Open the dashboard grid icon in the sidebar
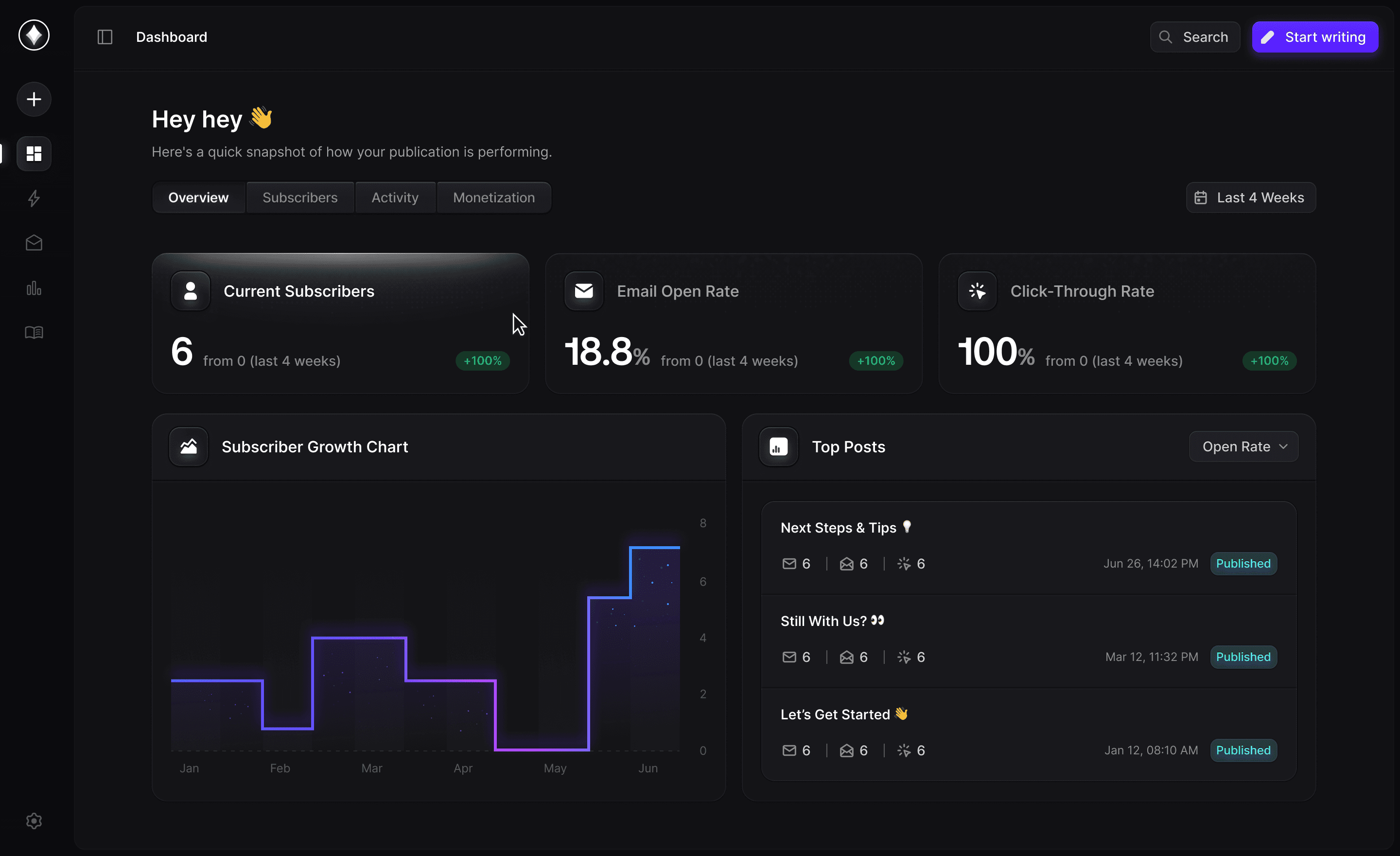This screenshot has height=856, width=1400. 34,154
